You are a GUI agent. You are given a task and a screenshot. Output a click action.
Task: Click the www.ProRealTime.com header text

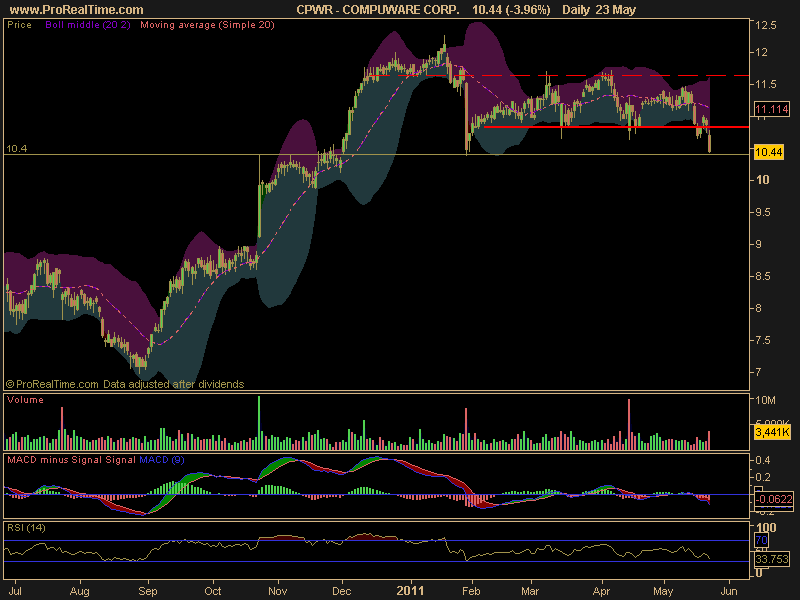pyautogui.click(x=77, y=9)
